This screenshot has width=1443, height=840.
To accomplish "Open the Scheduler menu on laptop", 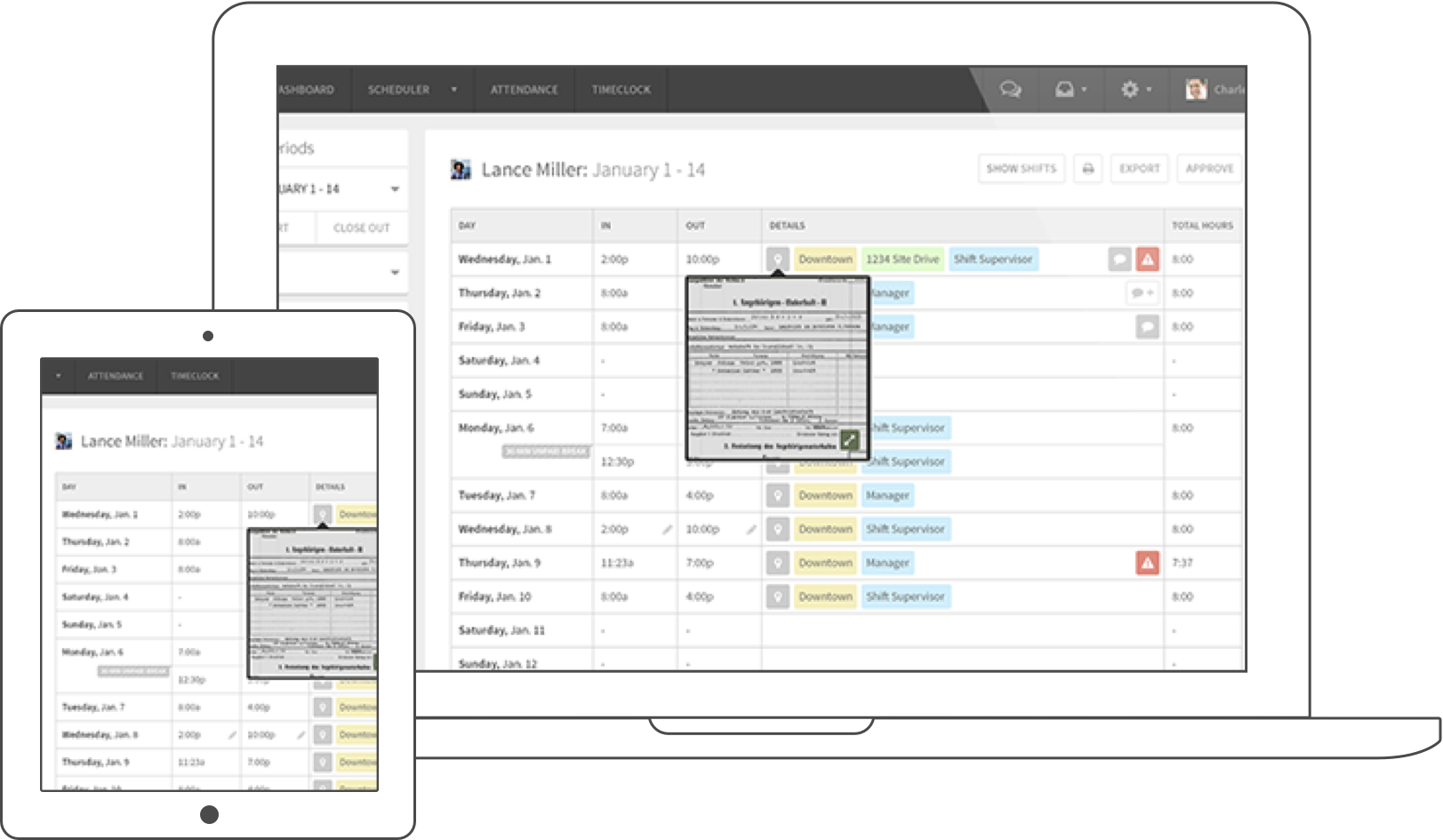I will coord(398,90).
